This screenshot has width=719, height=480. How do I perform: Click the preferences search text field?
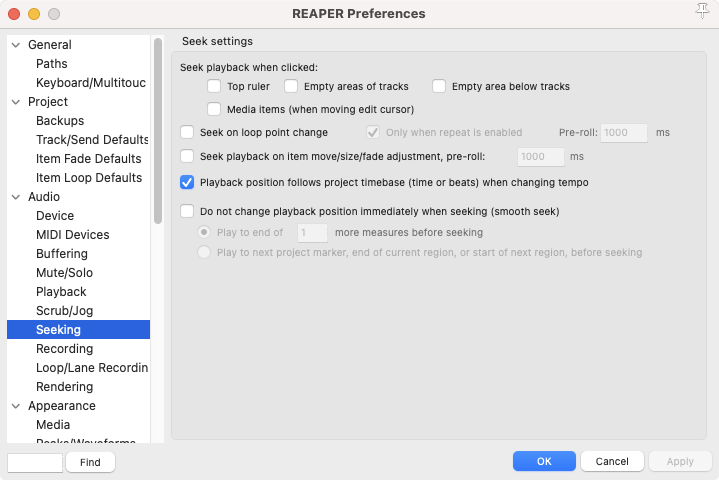[x=35, y=462]
